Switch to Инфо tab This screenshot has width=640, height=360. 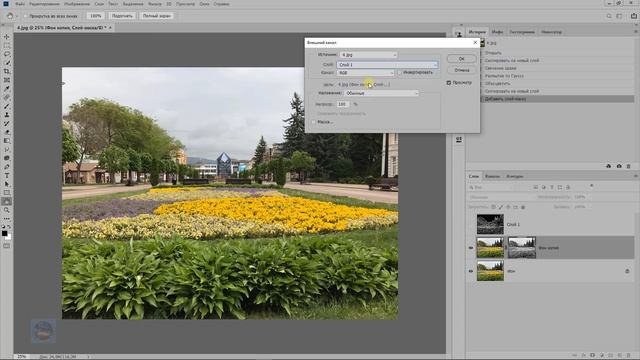[497, 32]
